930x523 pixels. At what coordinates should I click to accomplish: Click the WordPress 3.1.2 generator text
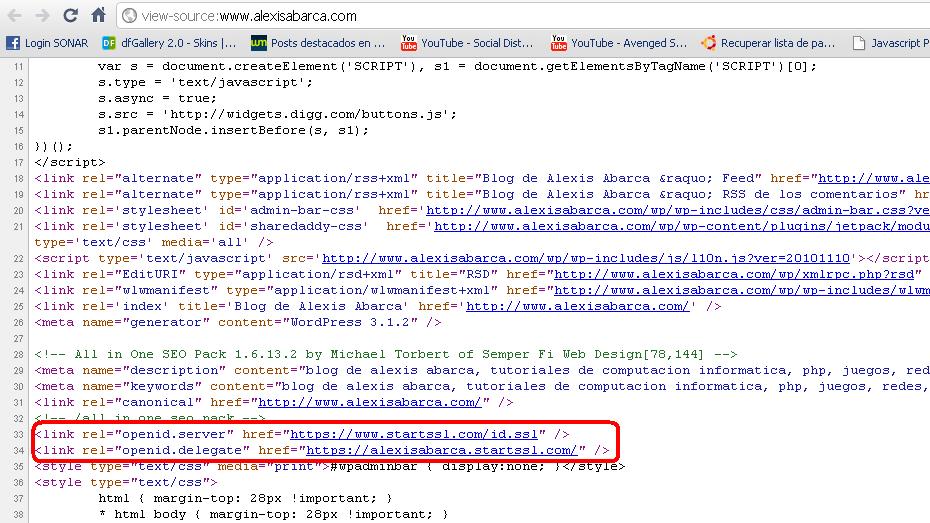click(354, 323)
